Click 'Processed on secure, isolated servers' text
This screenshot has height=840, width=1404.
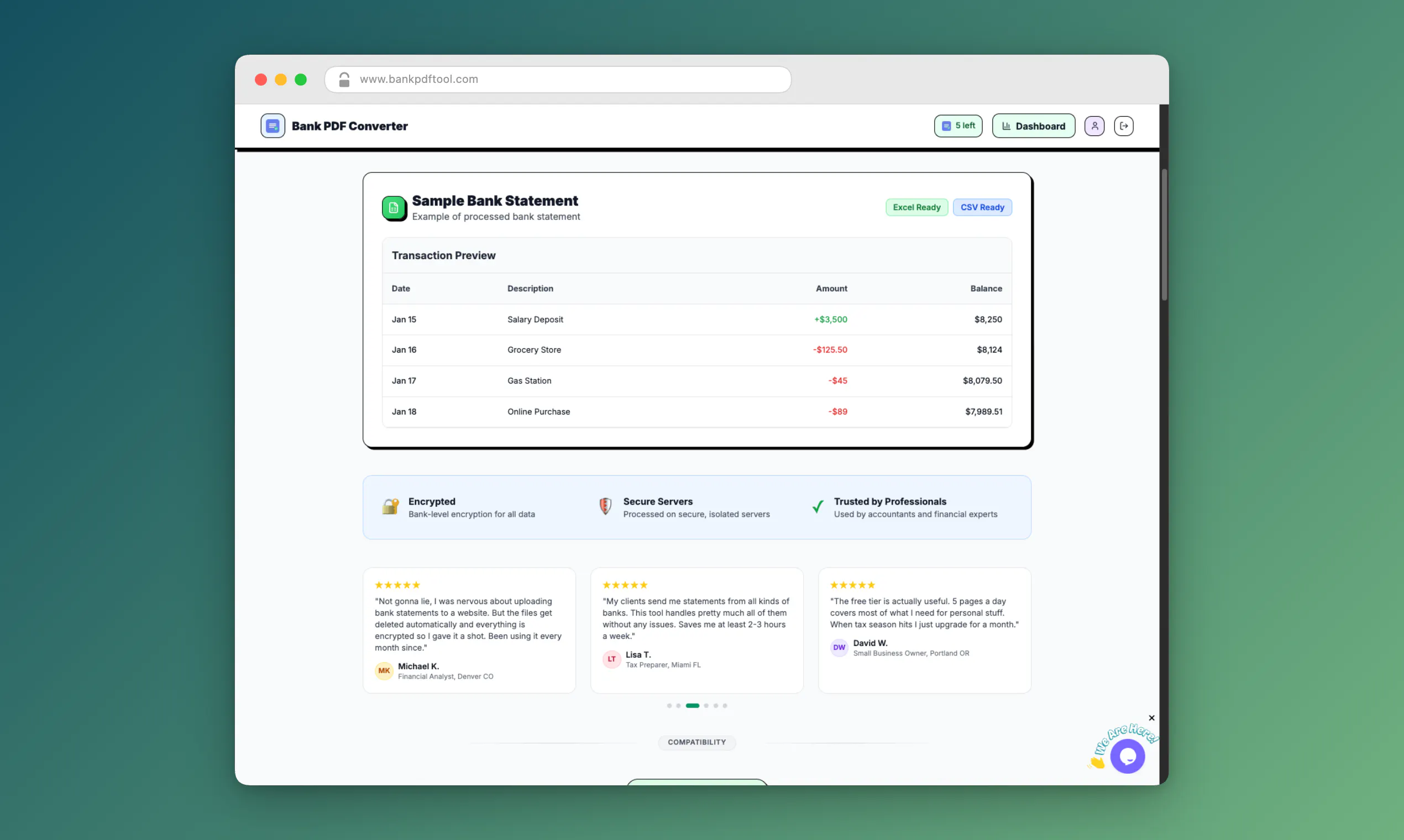[696, 514]
